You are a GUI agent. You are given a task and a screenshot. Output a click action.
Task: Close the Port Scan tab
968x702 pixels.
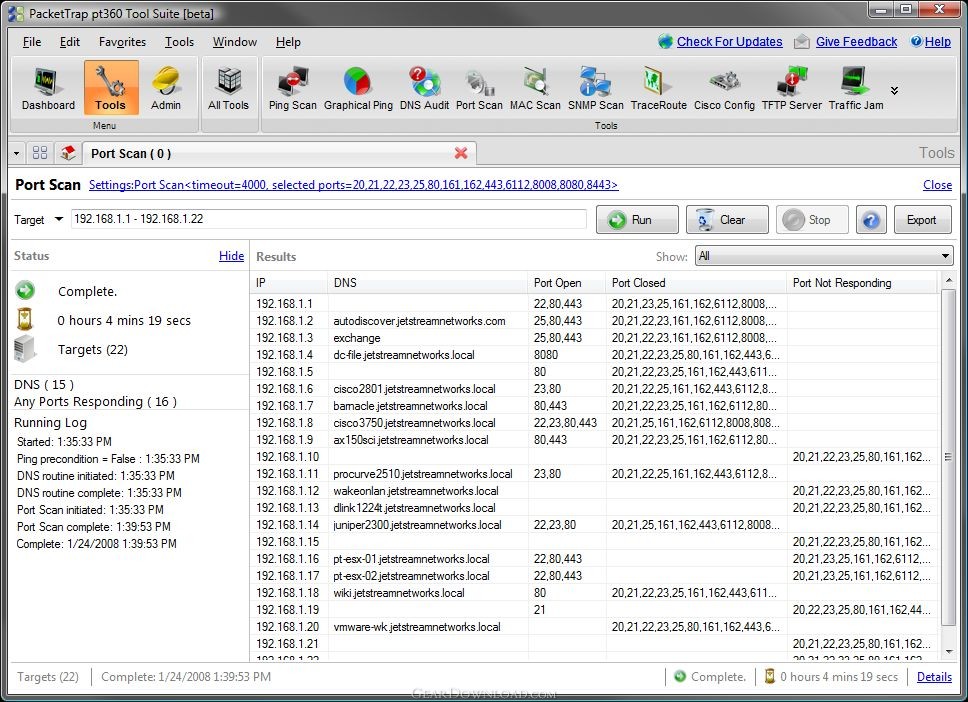461,153
